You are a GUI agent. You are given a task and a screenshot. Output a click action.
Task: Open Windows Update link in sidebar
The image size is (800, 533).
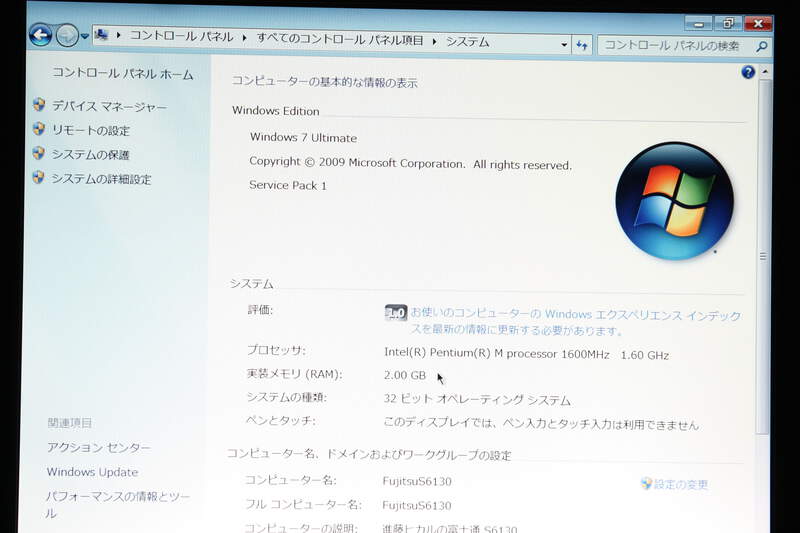tap(92, 472)
